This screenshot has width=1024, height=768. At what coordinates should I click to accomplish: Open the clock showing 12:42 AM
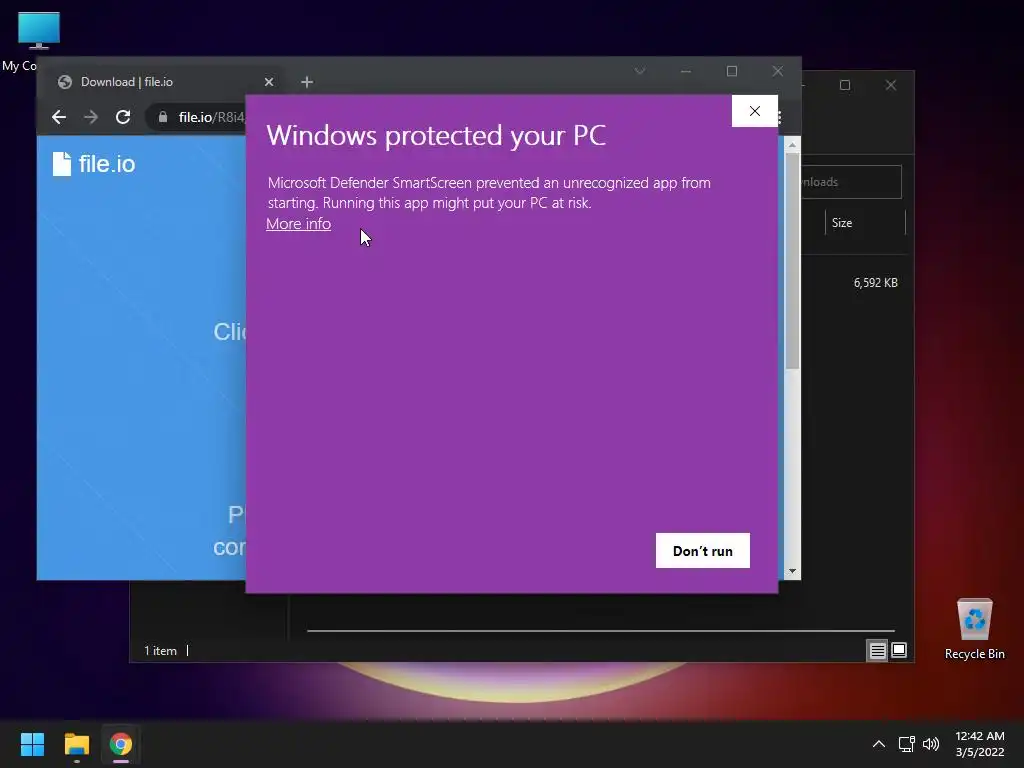click(980, 744)
